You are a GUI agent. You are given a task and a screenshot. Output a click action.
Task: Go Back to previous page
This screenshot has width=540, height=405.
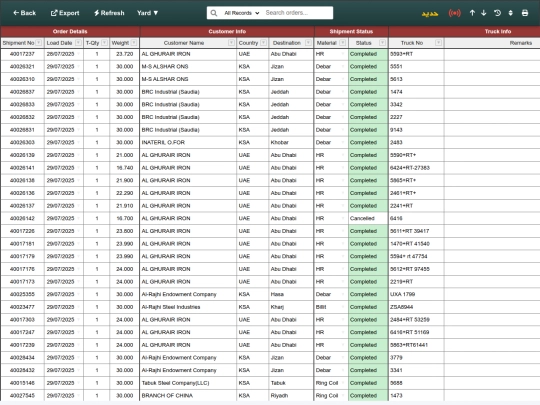[24, 13]
